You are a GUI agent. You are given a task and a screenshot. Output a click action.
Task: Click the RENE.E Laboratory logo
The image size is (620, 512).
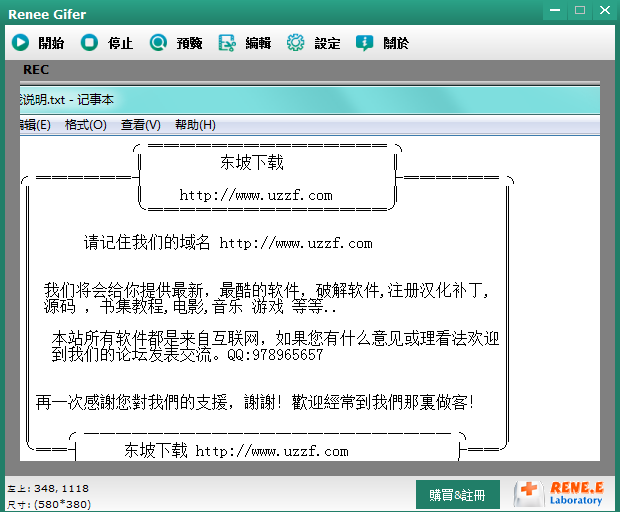point(560,493)
